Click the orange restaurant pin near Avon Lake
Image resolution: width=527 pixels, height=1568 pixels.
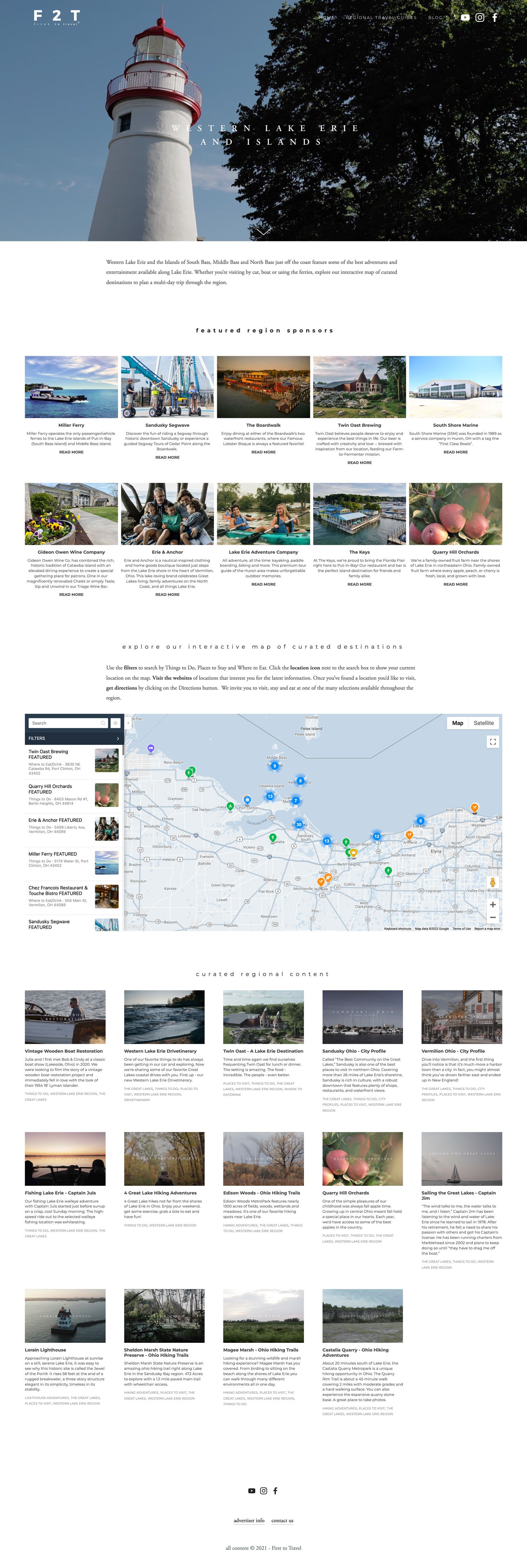(475, 808)
